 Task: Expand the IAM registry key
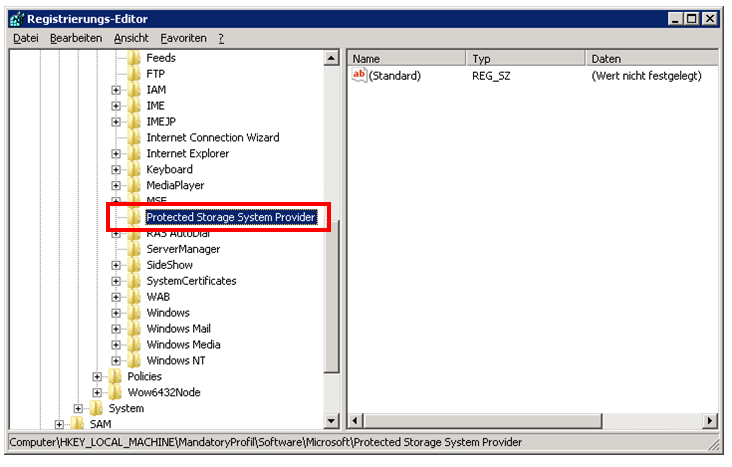coord(116,90)
